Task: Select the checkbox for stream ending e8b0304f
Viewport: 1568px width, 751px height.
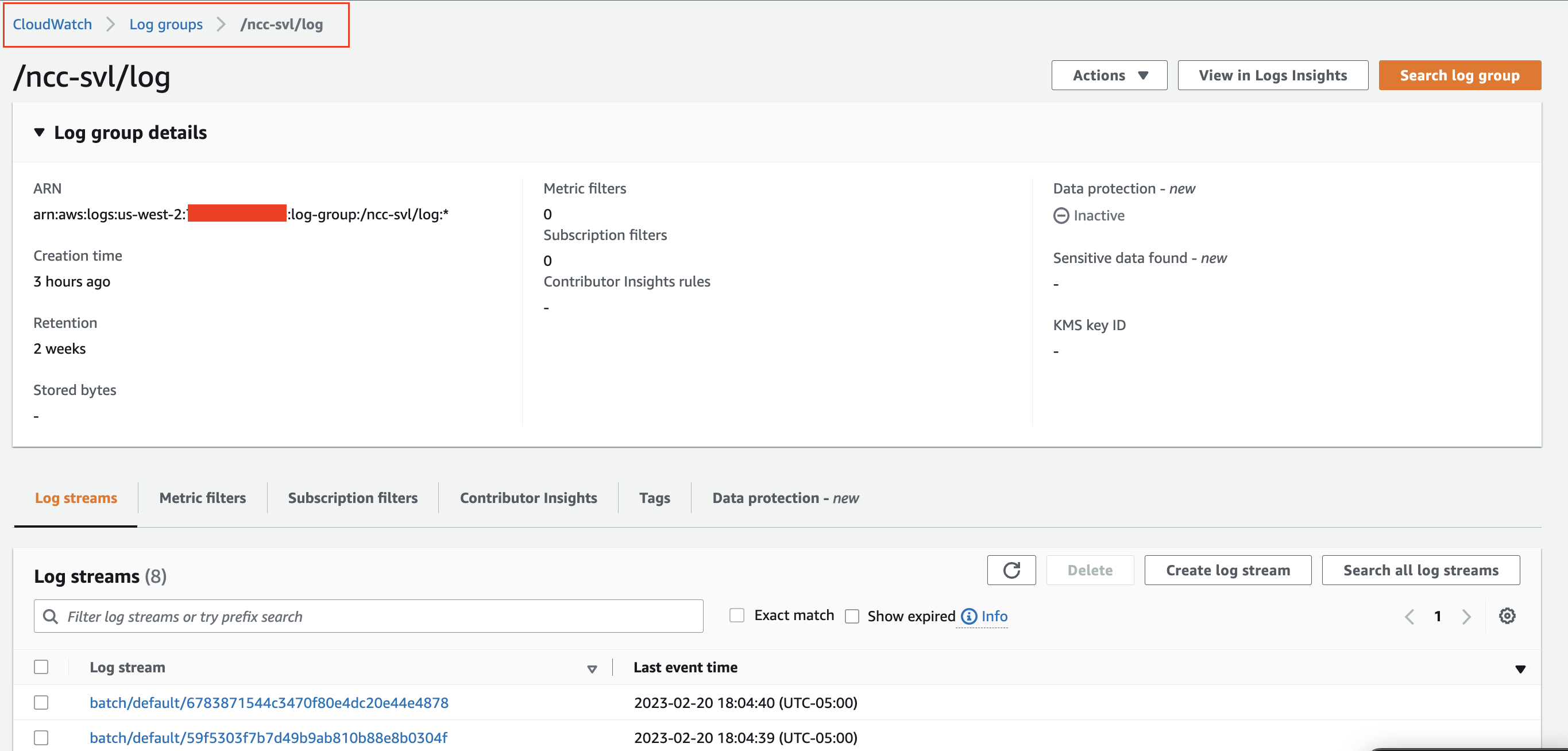Action: point(41,738)
